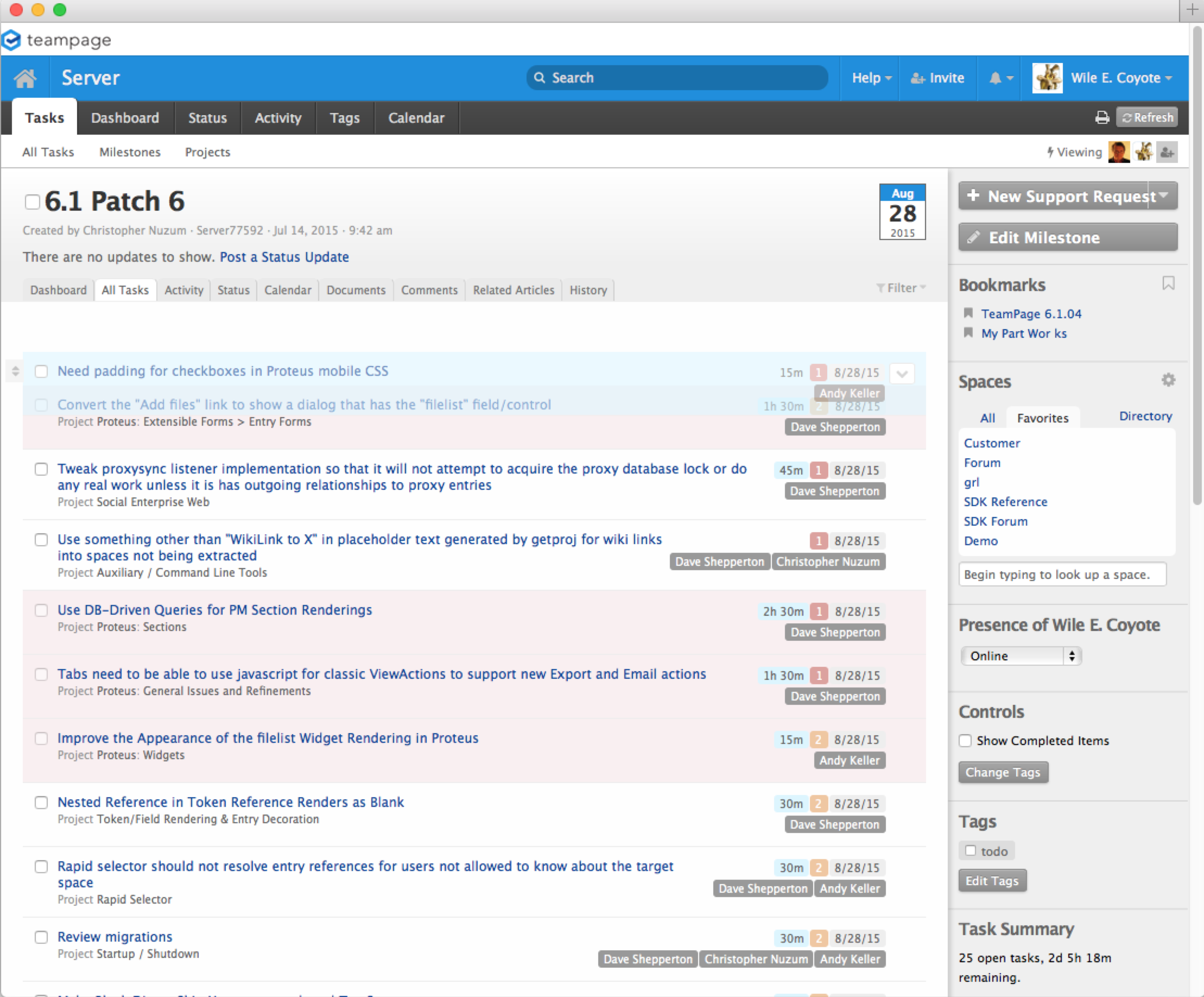Viewport: 1204px width, 997px height.
Task: Click Wile E. Coyote avatar thumbnail
Action: [1047, 78]
